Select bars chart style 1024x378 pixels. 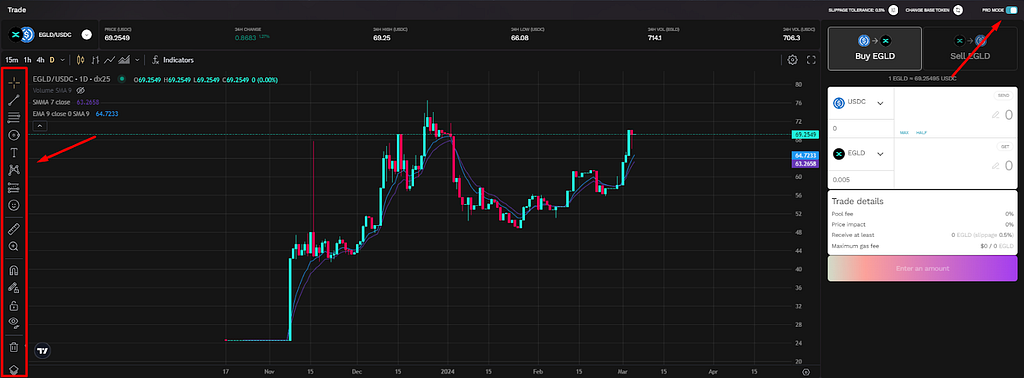[x=95, y=60]
